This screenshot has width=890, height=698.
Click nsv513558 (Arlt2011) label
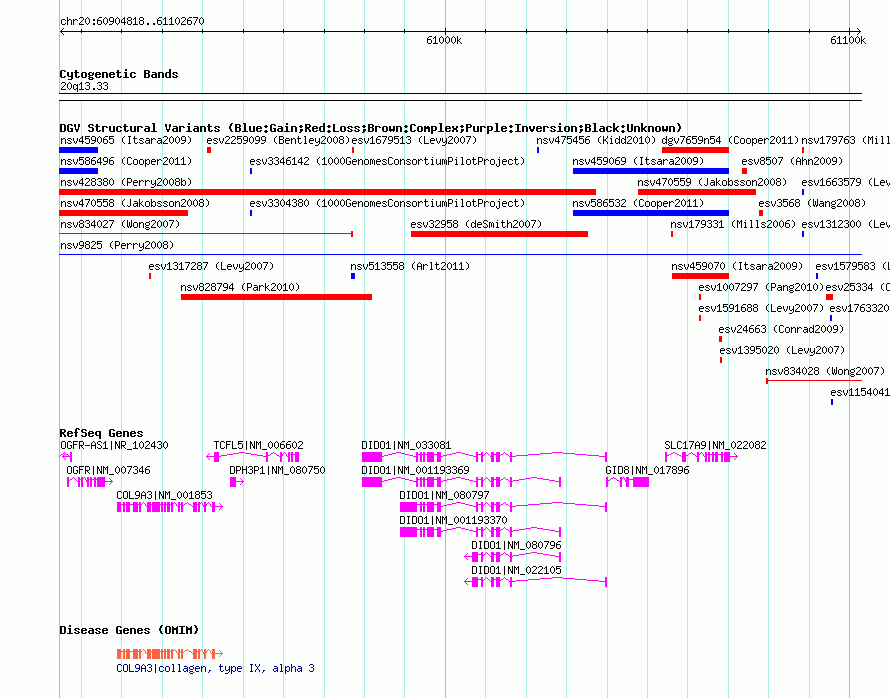410,266
